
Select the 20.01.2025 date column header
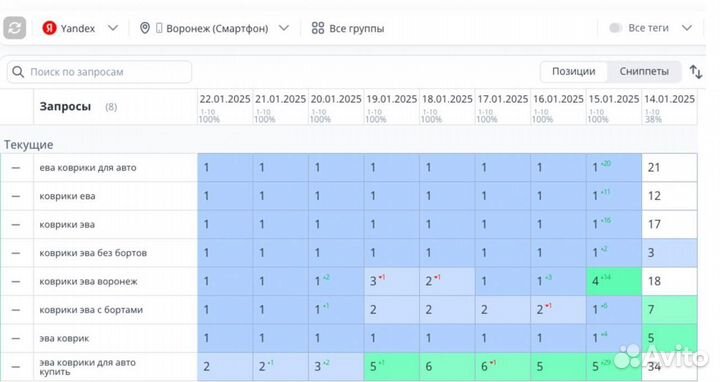tap(336, 107)
